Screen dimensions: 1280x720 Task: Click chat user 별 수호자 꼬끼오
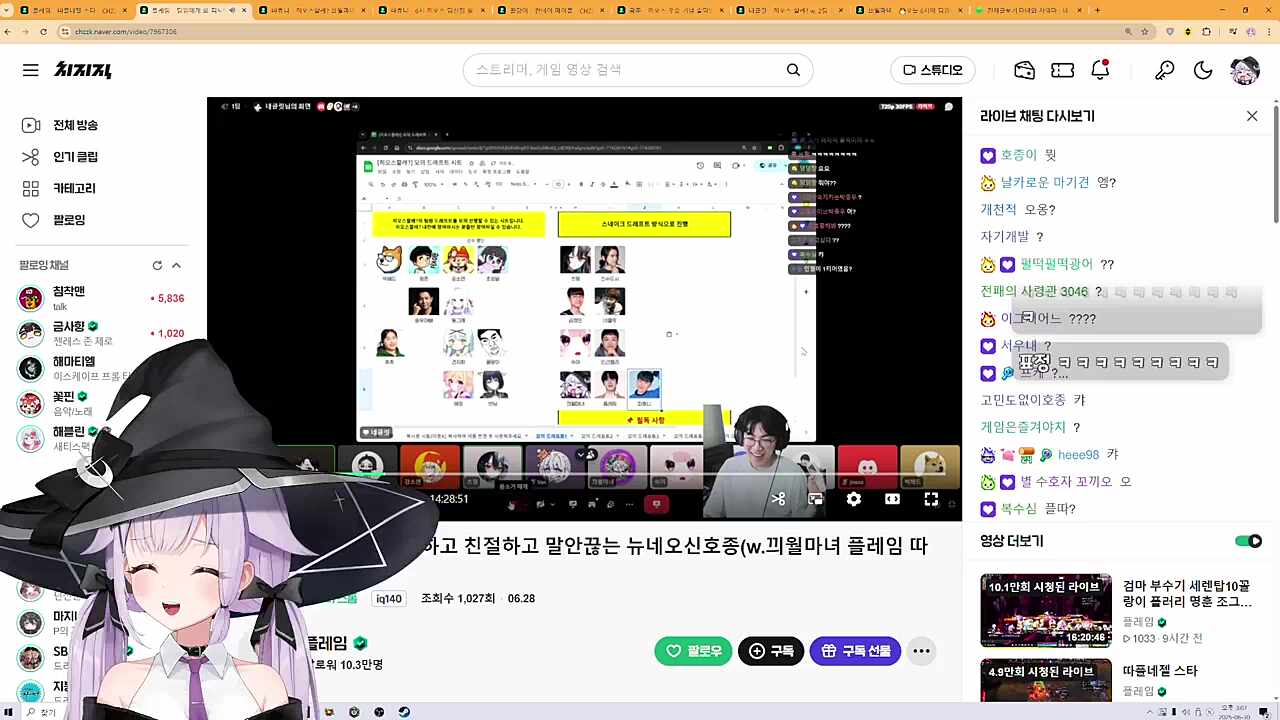coord(1066,482)
